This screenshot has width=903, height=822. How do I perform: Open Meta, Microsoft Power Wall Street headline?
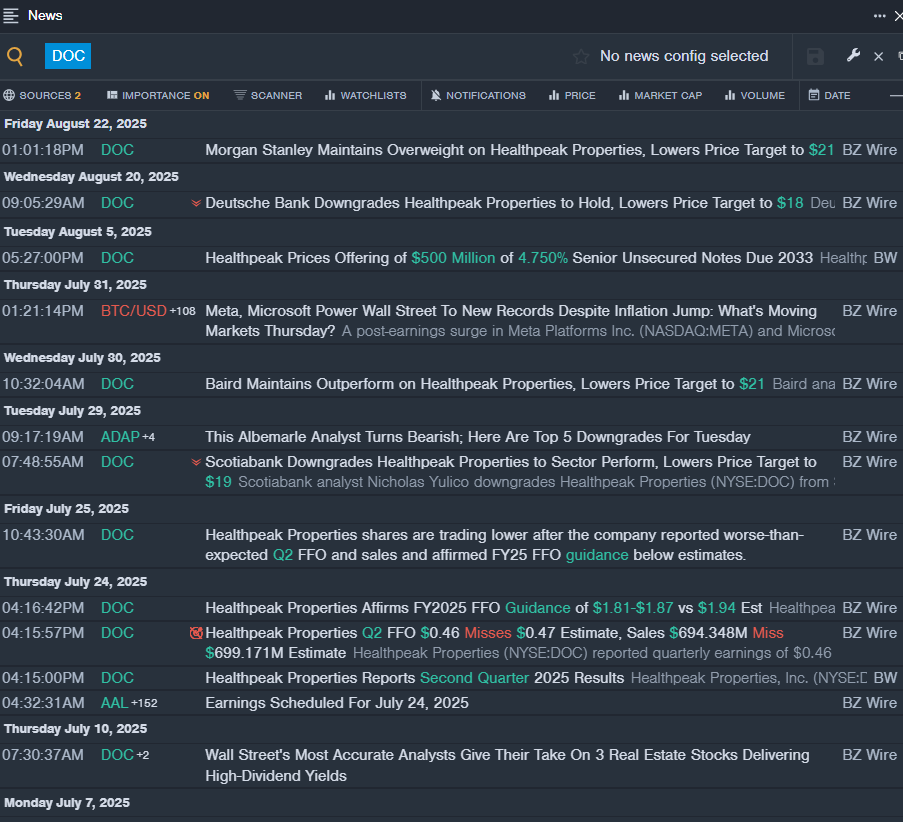(511, 320)
